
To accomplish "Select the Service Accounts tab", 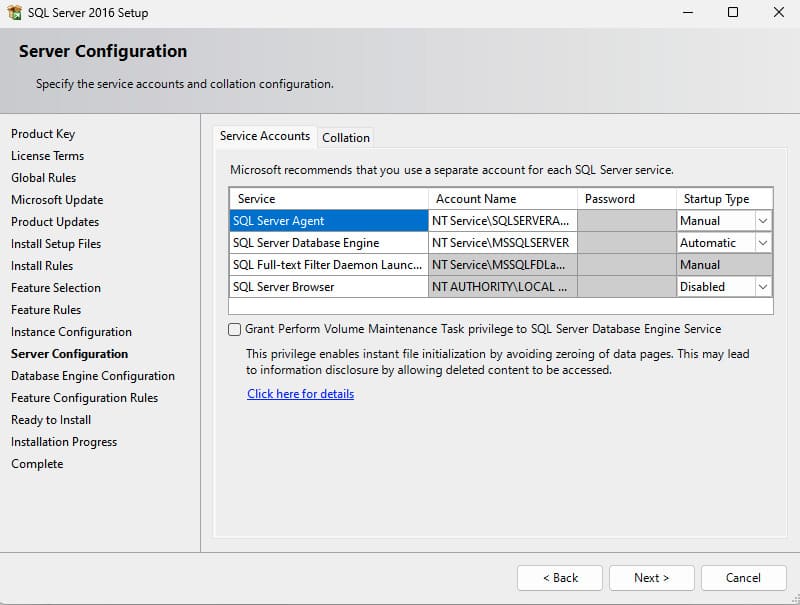I will tap(265, 136).
